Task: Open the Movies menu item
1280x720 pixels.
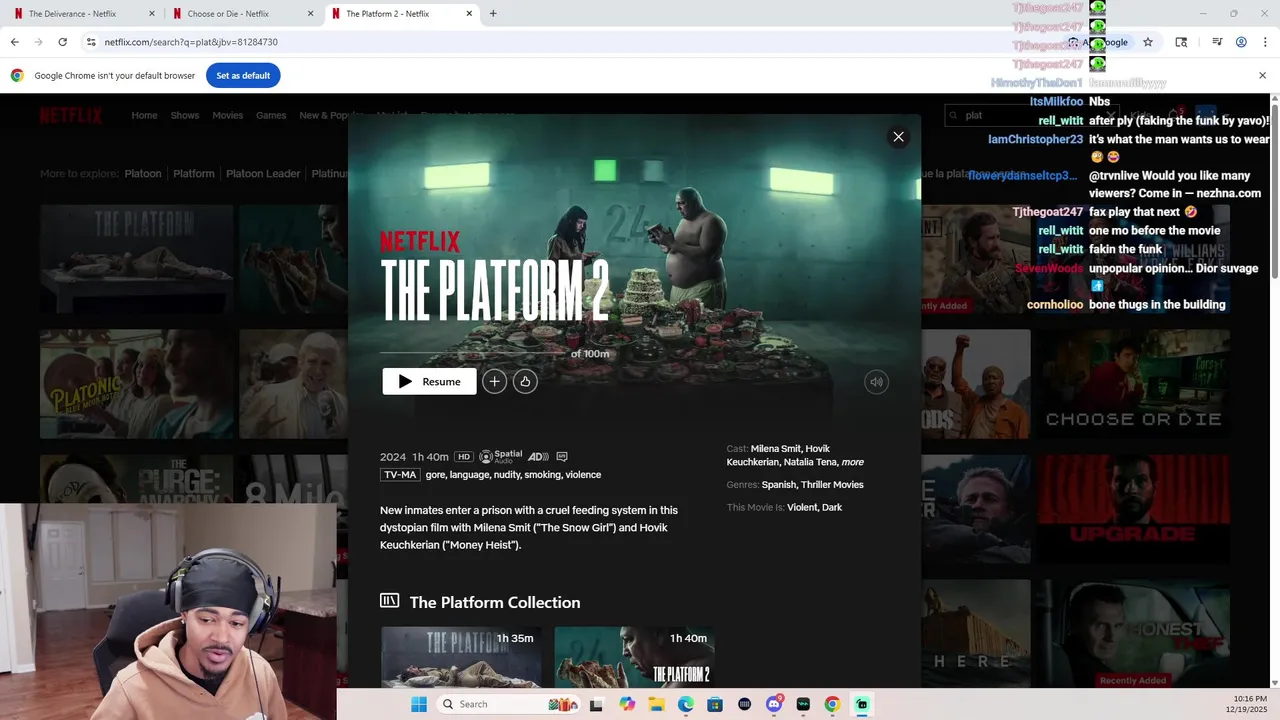Action: point(227,115)
